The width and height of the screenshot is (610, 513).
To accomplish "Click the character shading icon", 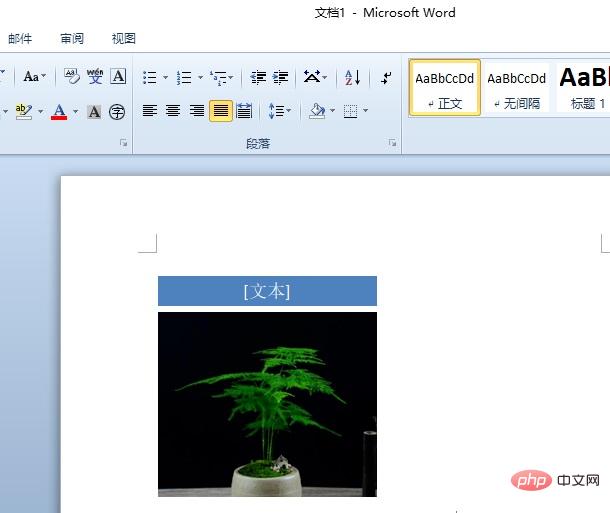I will [x=94, y=111].
